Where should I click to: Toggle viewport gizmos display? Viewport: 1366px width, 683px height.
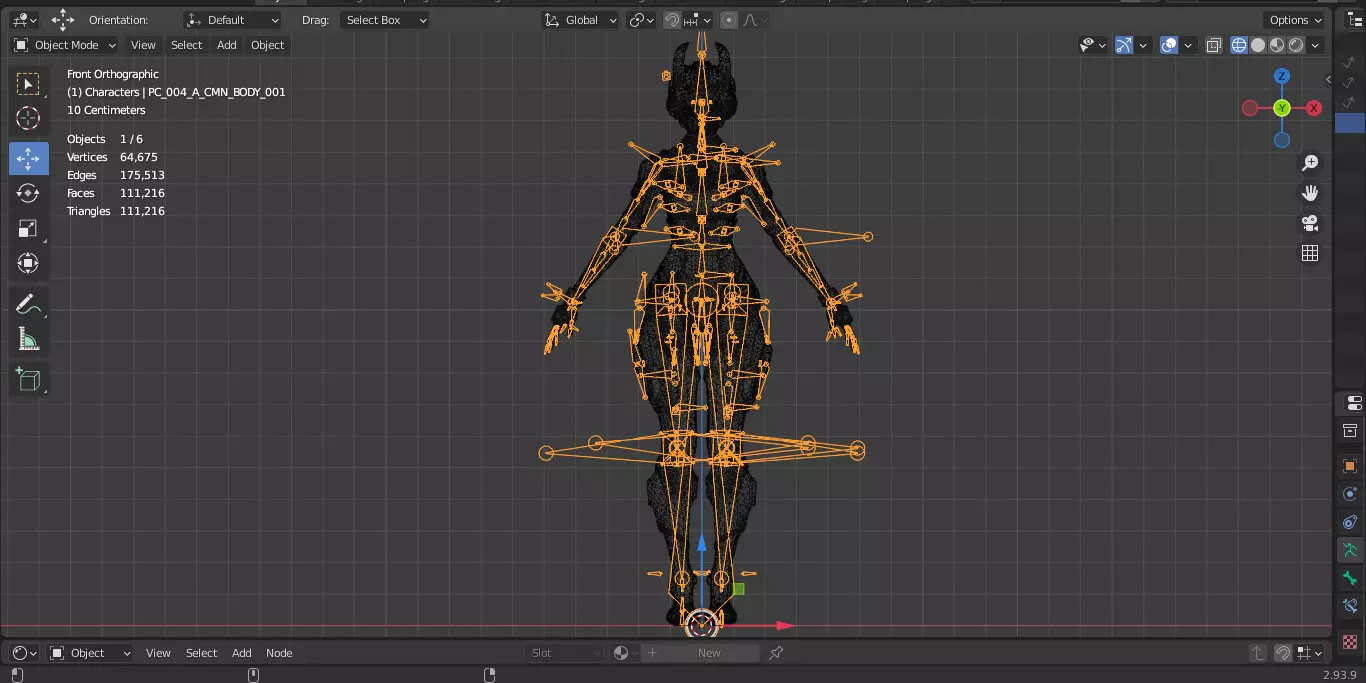coord(1124,45)
